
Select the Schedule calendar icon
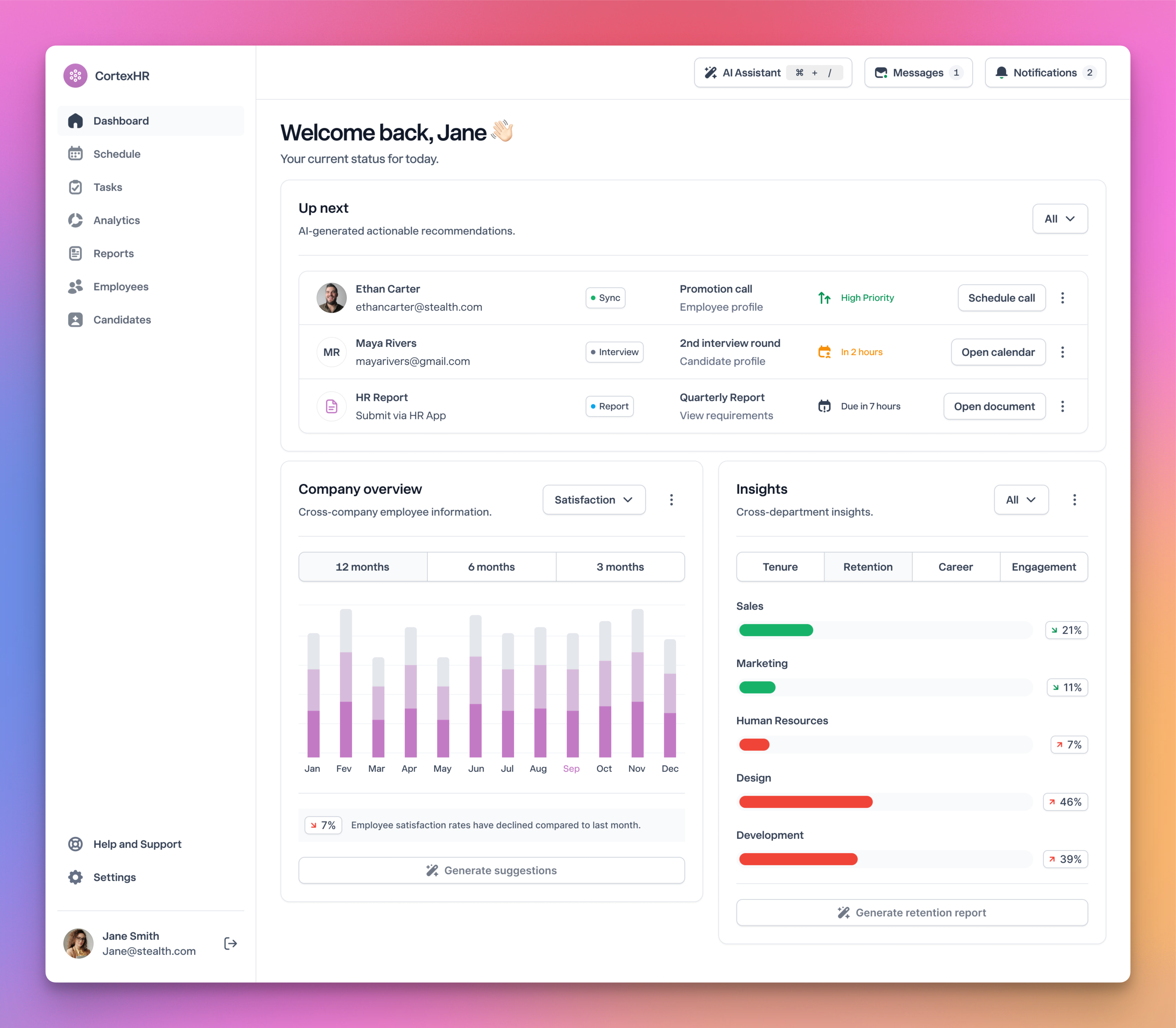(76, 154)
